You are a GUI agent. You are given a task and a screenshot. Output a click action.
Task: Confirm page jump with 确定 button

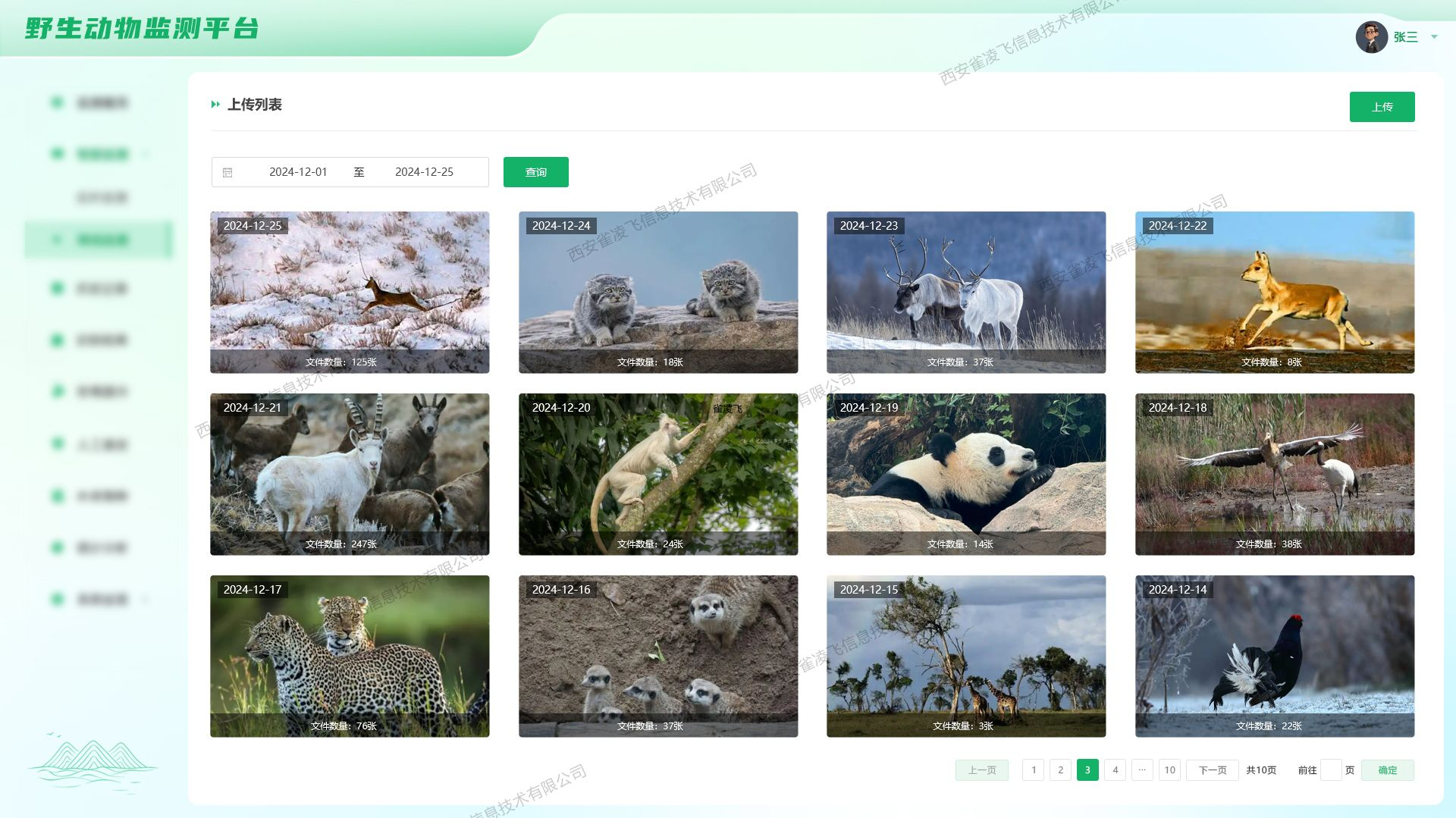pos(1387,770)
